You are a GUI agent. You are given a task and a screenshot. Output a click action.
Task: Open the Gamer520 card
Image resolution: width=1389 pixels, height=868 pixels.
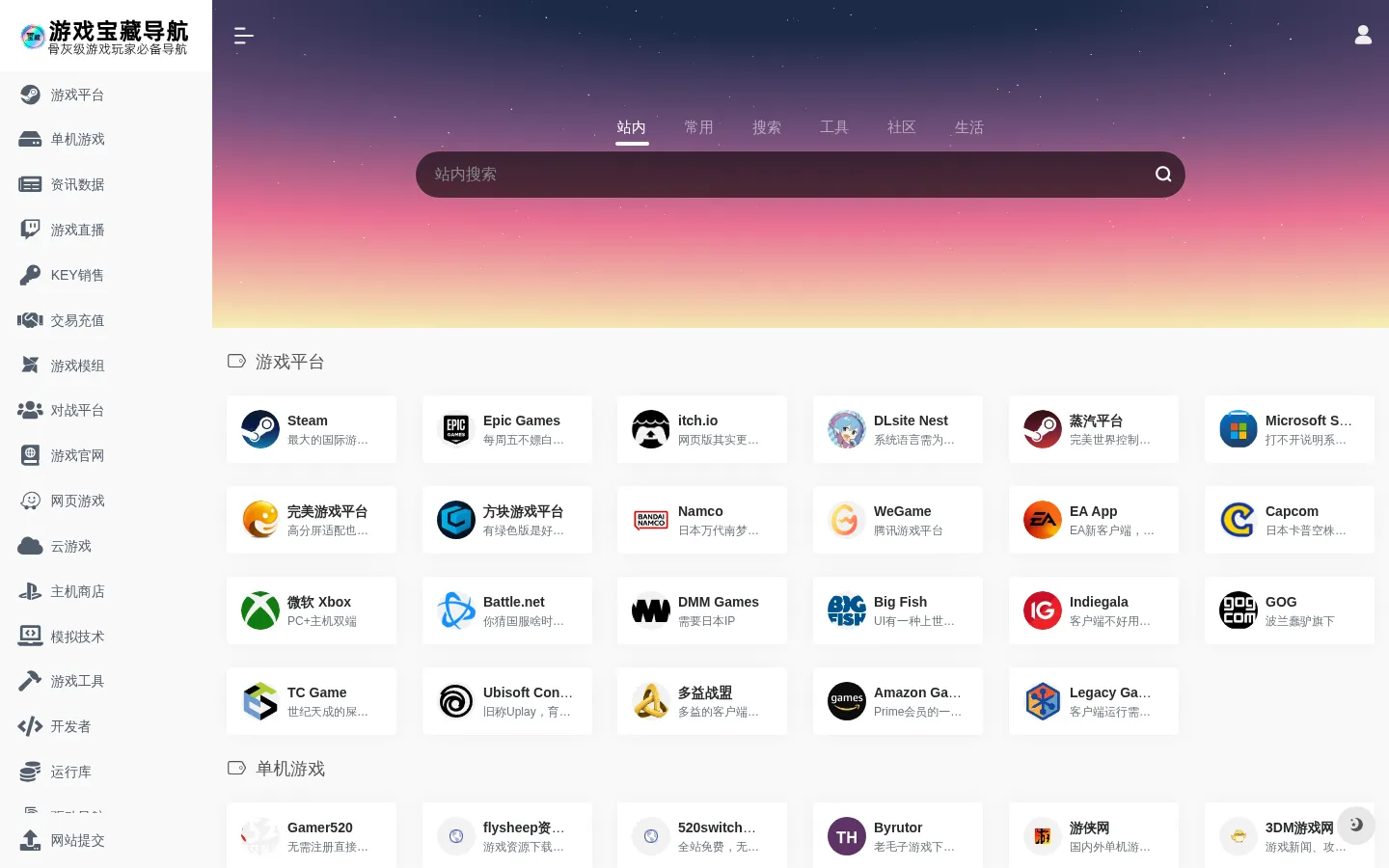point(312,835)
